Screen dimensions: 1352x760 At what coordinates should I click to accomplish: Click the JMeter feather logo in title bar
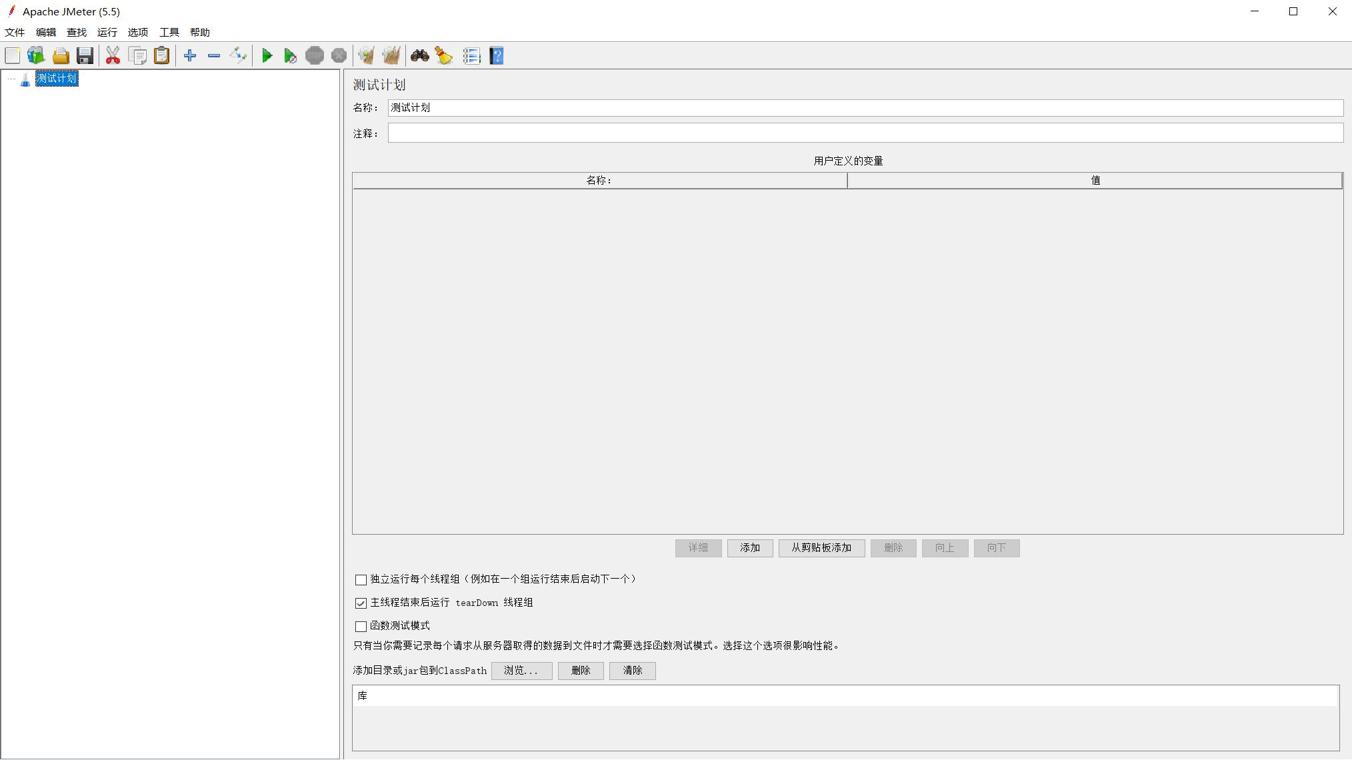pos(12,11)
